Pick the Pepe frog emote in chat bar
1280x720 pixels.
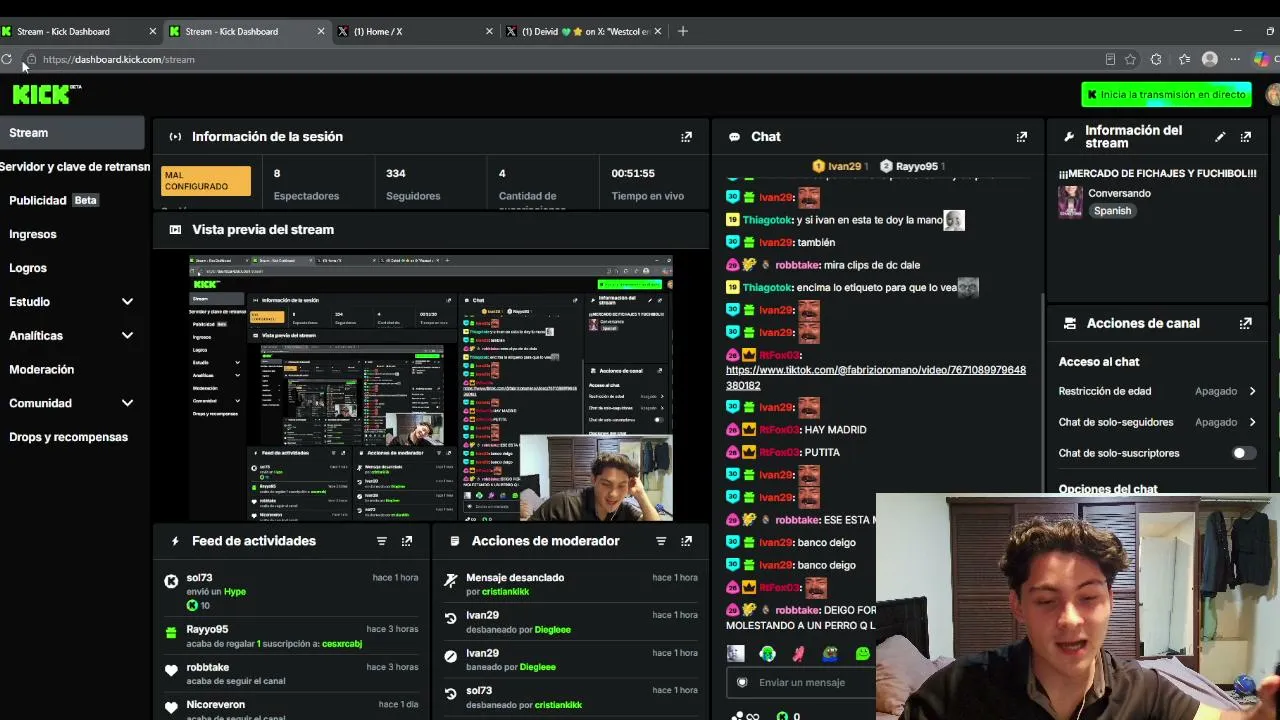point(830,654)
